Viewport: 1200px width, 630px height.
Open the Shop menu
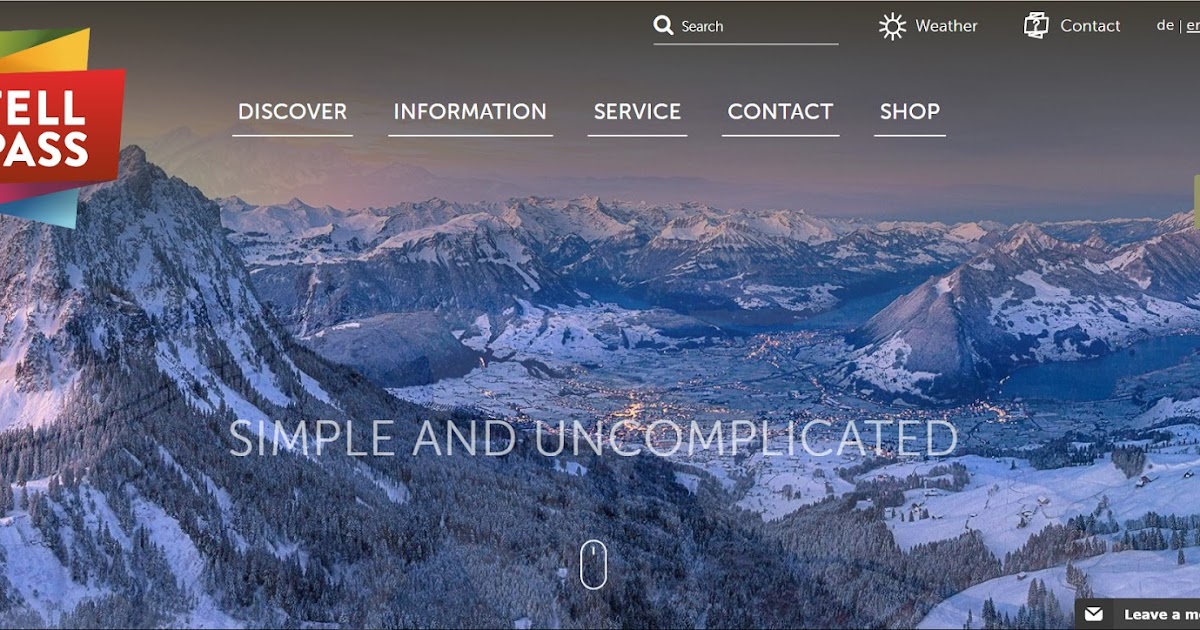coord(910,112)
